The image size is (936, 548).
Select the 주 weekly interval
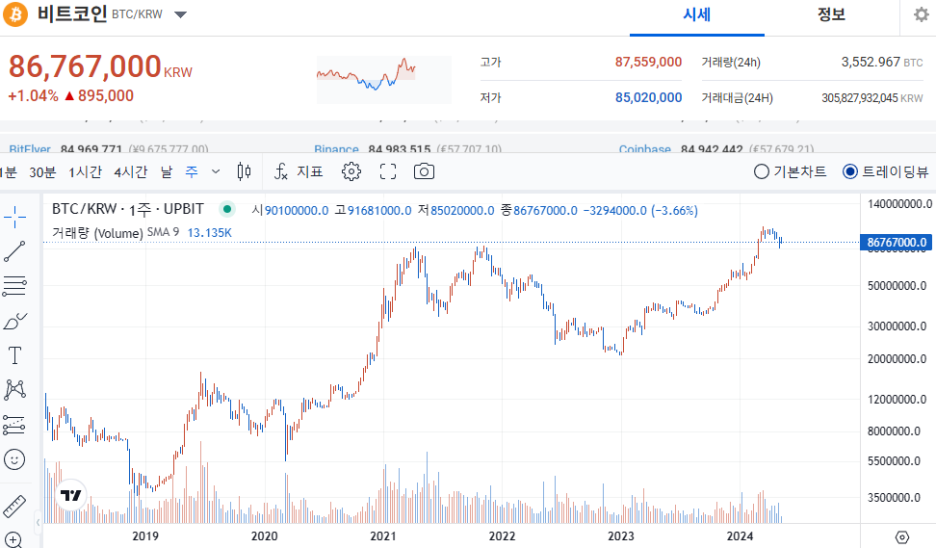coord(192,172)
